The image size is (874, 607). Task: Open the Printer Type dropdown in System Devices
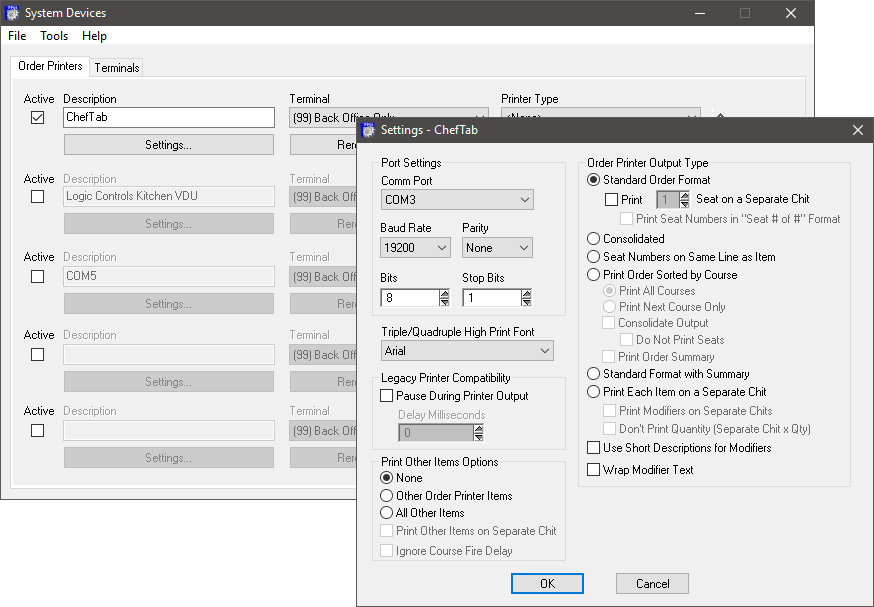[x=600, y=113]
